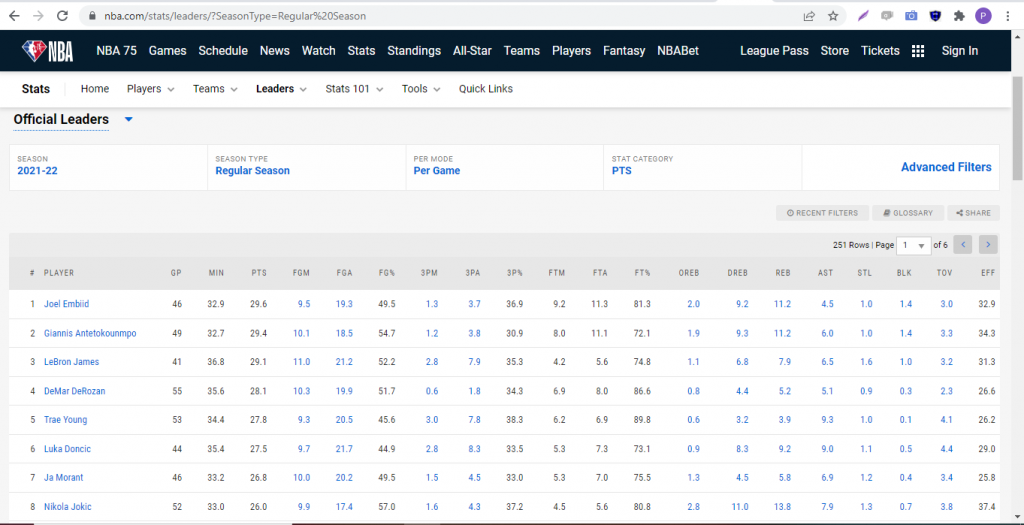The image size is (1024, 525).
Task: Click the Share button
Action: click(973, 213)
